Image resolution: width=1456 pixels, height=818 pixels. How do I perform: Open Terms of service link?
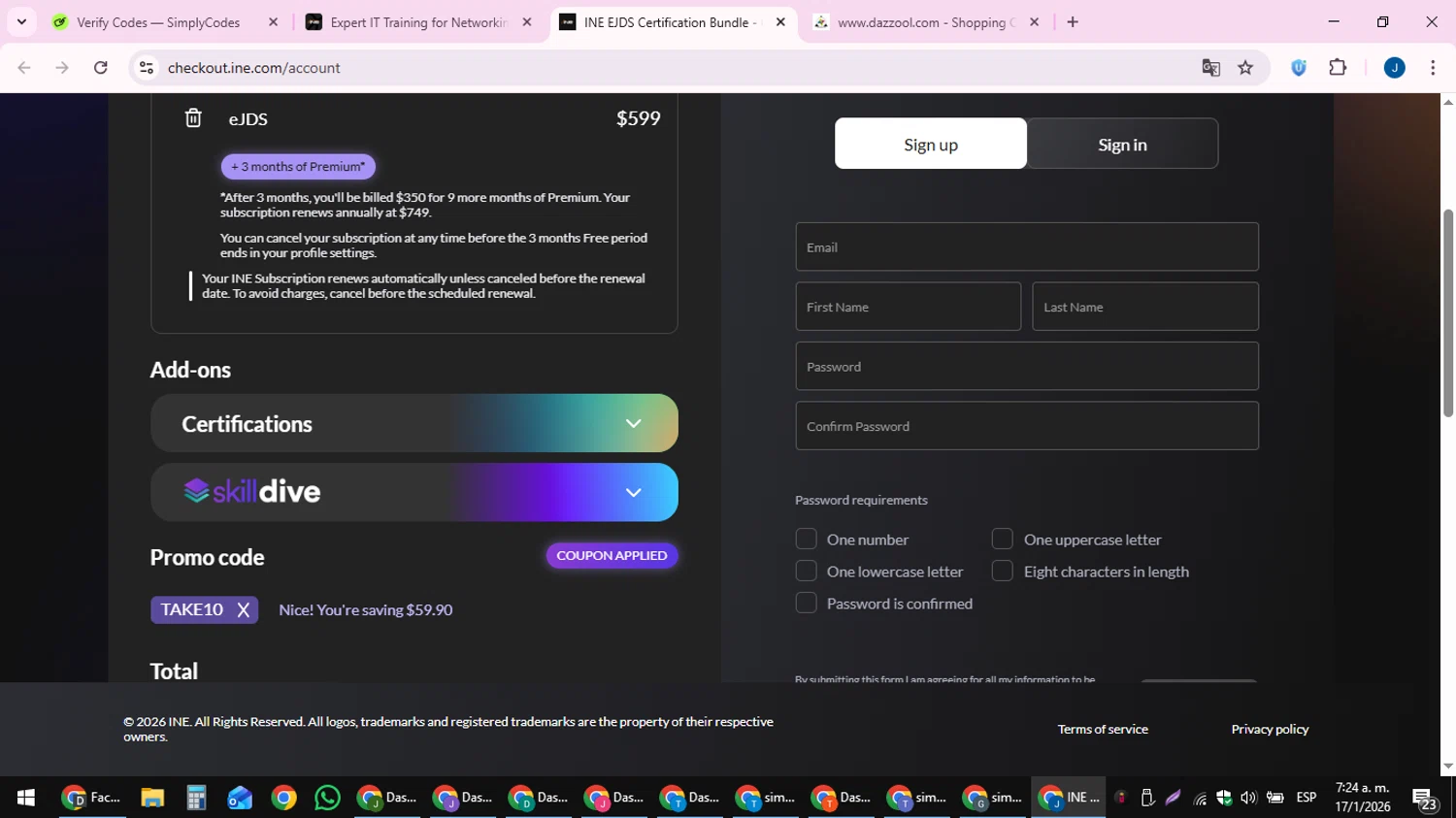pyautogui.click(x=1103, y=729)
